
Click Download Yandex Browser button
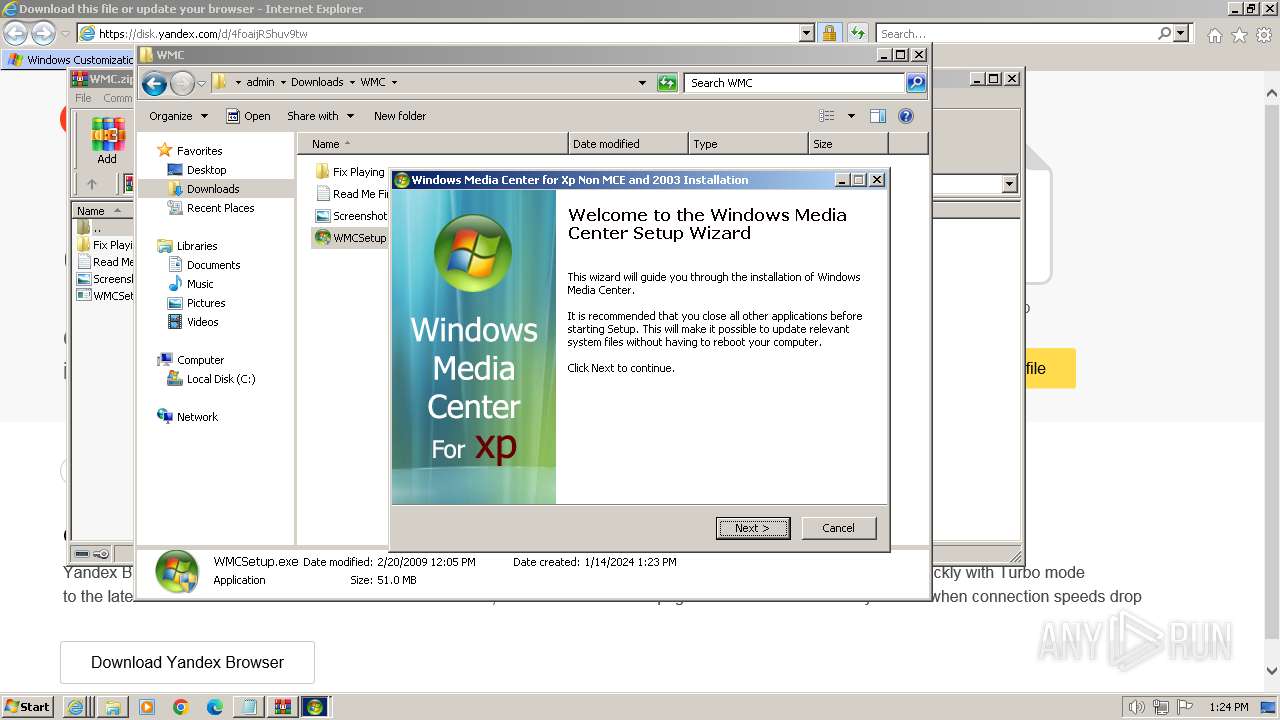187,662
